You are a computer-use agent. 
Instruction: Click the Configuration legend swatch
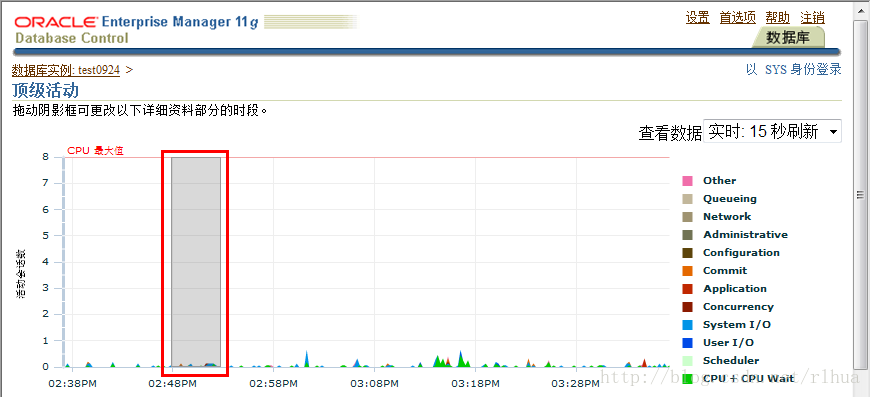tap(687, 253)
